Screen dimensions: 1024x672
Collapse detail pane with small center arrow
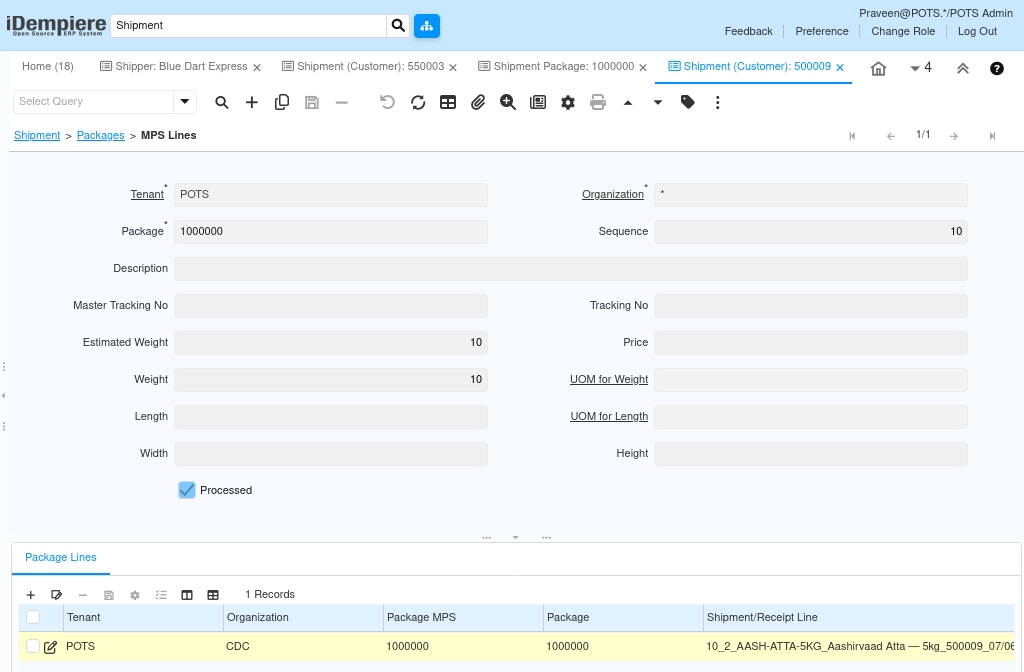(515, 537)
